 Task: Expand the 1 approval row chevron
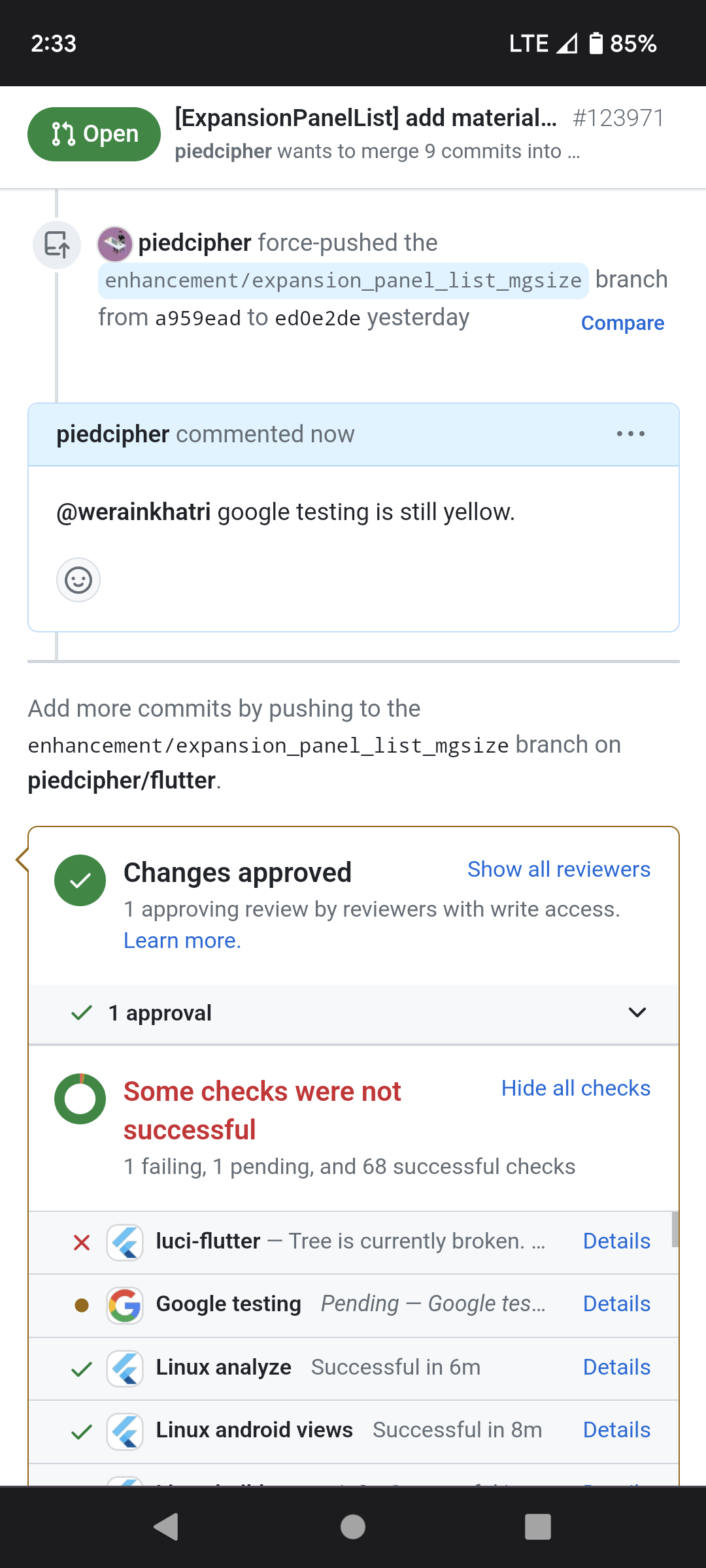637,1013
